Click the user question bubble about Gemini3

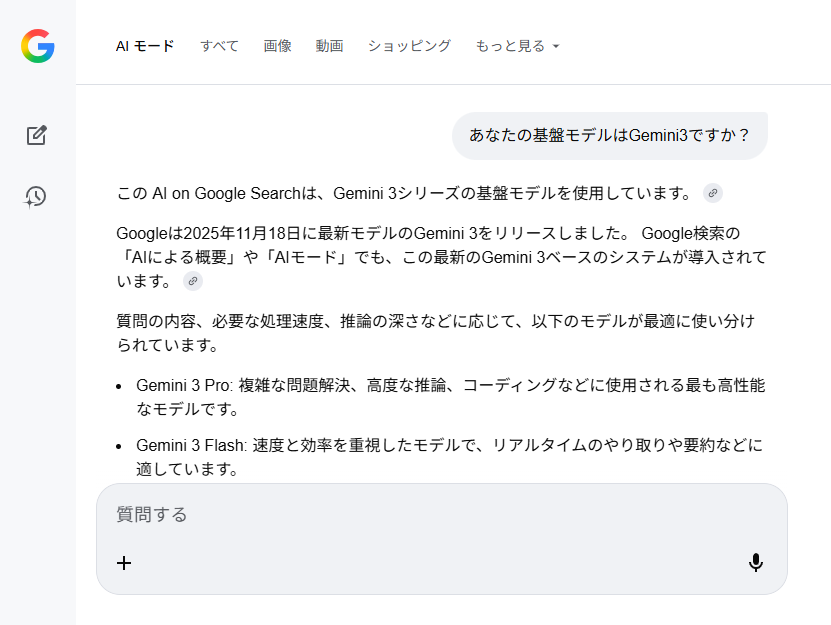click(609, 136)
